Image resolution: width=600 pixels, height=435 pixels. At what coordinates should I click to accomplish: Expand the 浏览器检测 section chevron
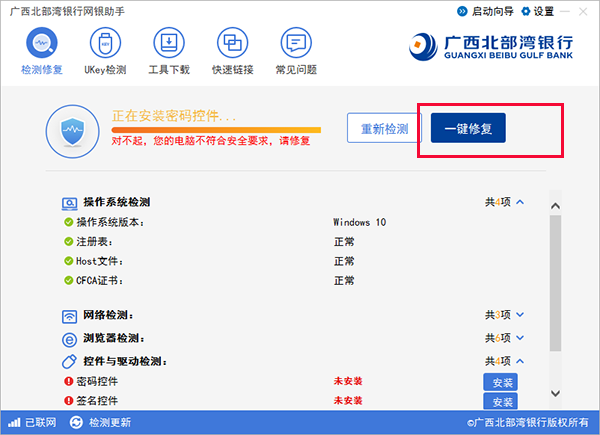(520, 338)
